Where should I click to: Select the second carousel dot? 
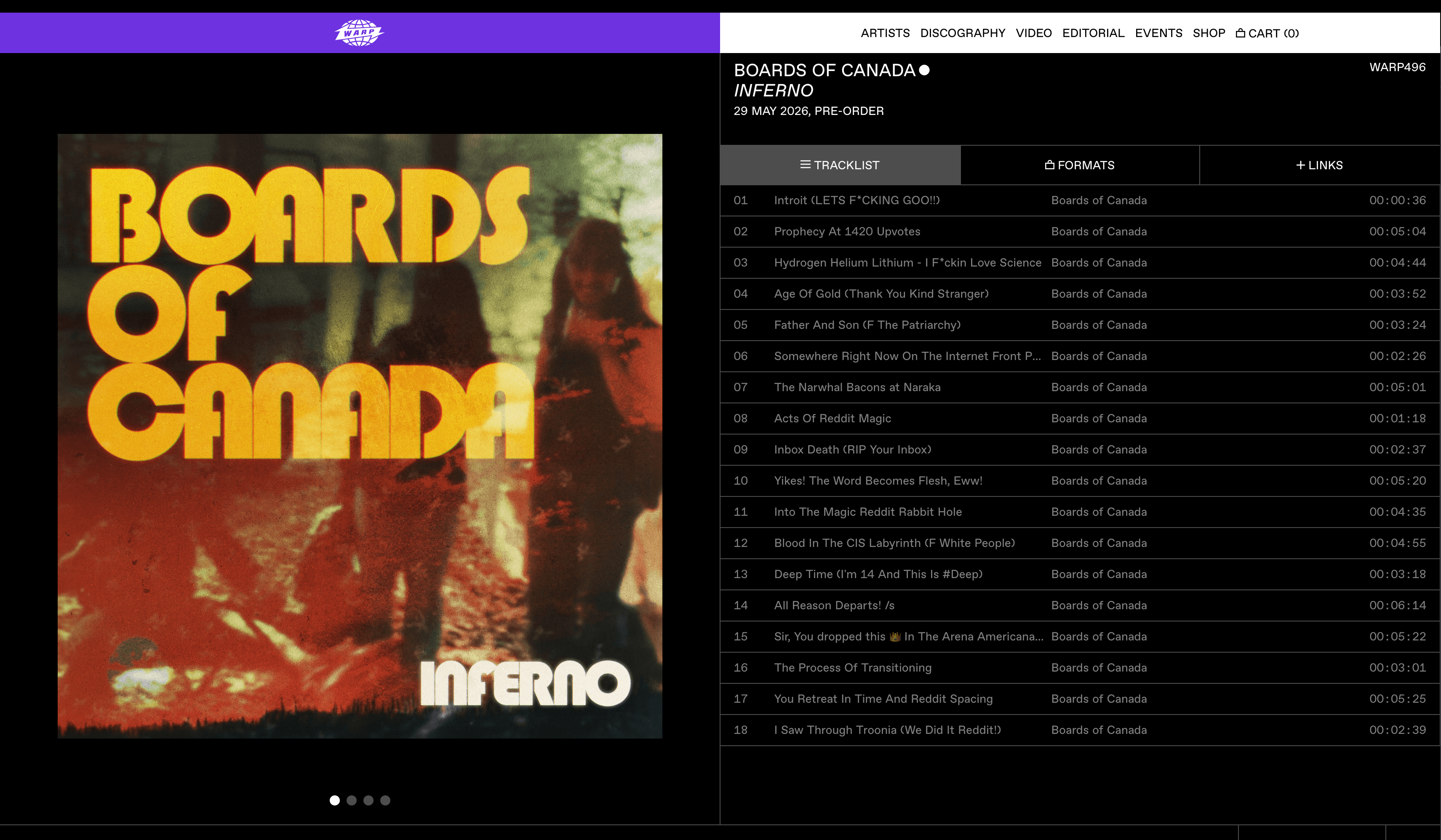pos(352,800)
